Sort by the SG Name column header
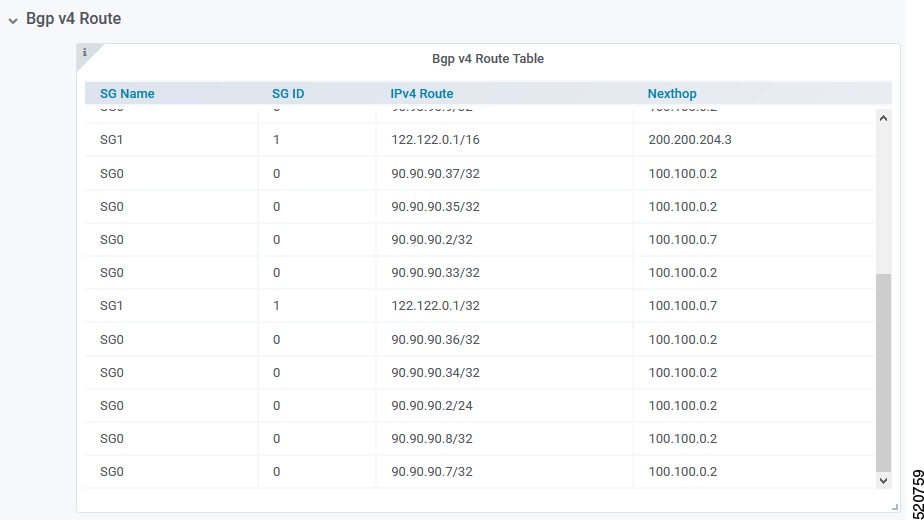This screenshot has height=520, width=924. 127,94
